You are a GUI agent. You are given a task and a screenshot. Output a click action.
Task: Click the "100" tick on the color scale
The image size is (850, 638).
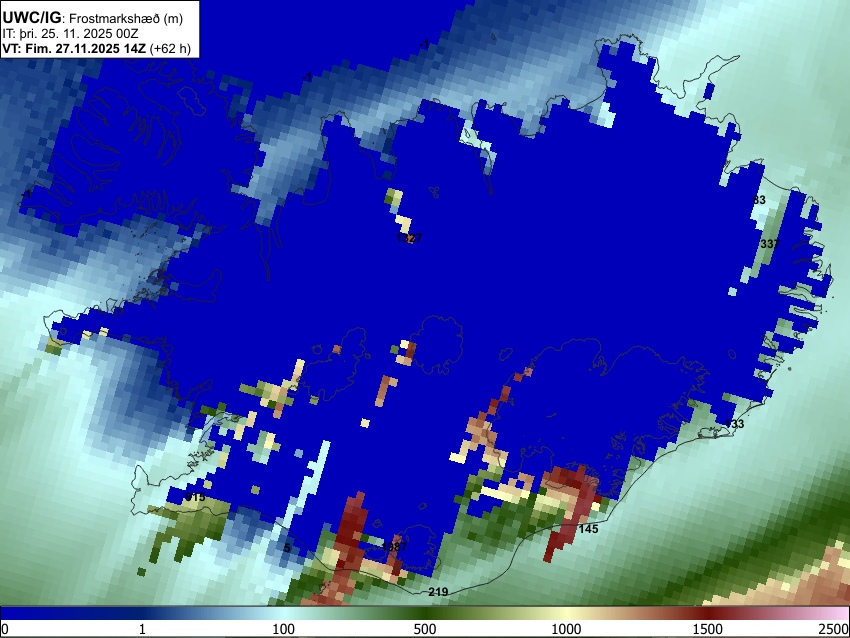coord(284,629)
